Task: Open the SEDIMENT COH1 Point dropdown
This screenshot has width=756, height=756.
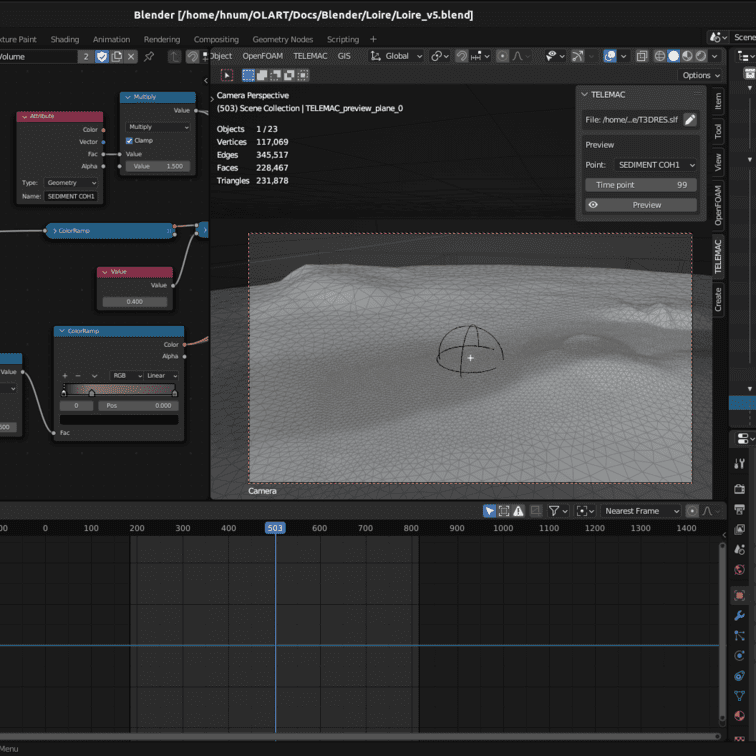Action: click(x=655, y=164)
